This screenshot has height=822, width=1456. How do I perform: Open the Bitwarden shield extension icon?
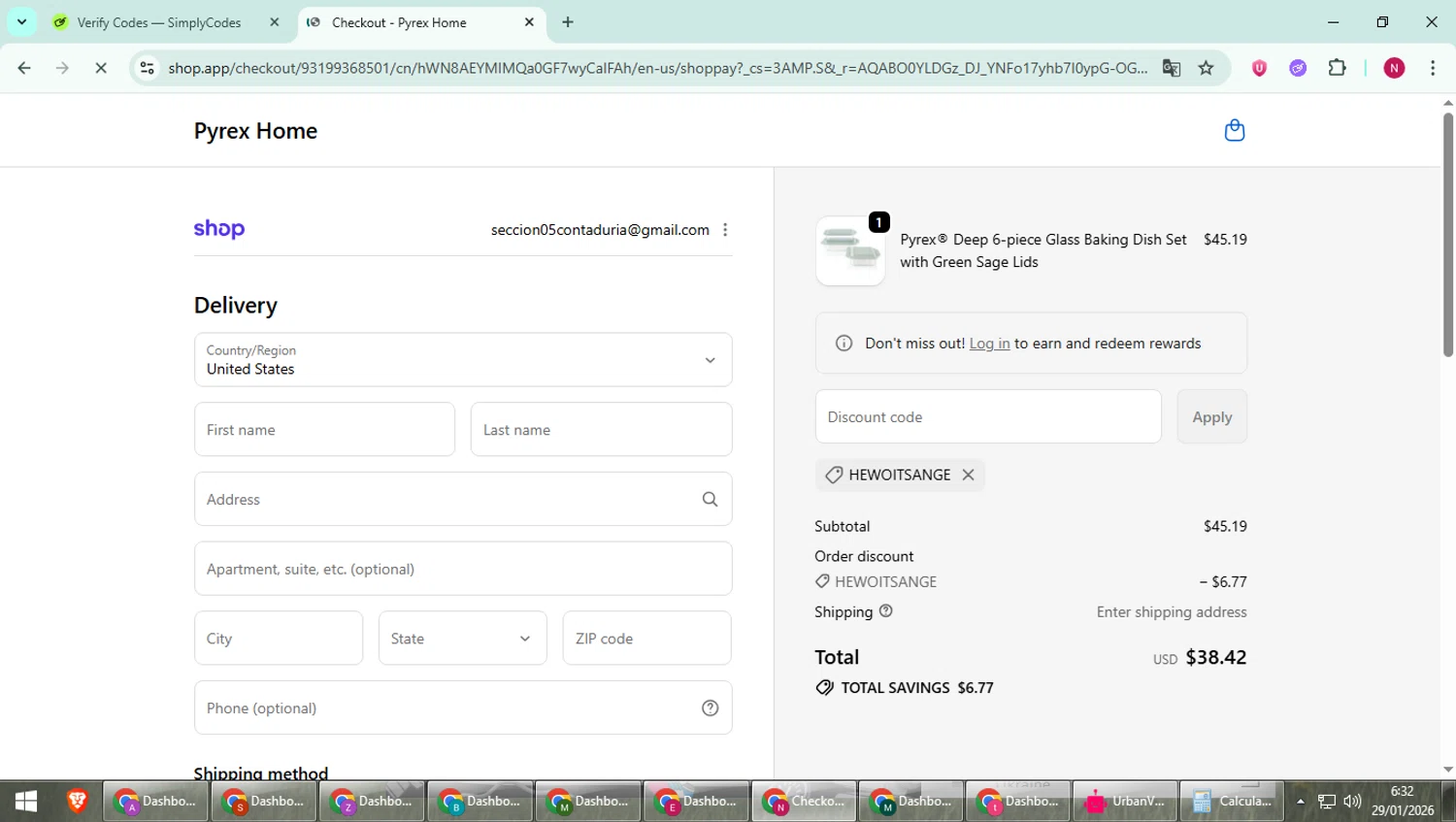[x=1259, y=68]
